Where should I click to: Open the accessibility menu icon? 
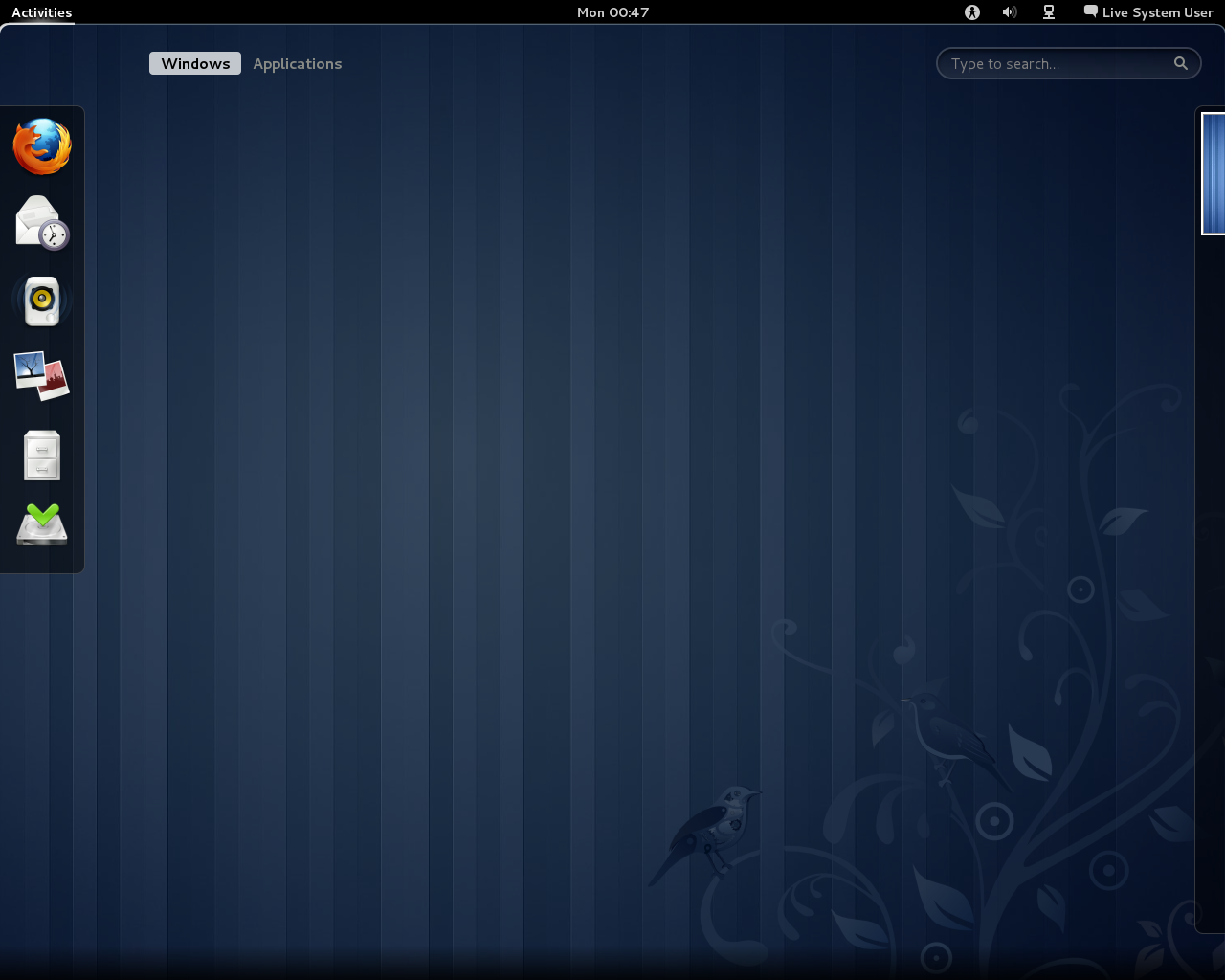tap(972, 12)
